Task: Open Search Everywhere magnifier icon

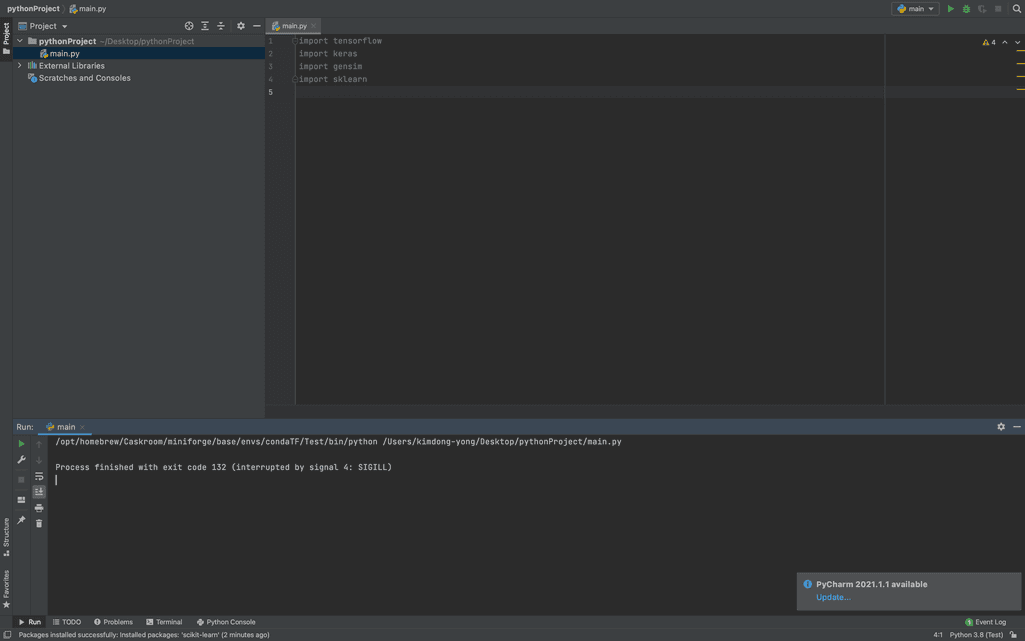Action: tap(1017, 8)
